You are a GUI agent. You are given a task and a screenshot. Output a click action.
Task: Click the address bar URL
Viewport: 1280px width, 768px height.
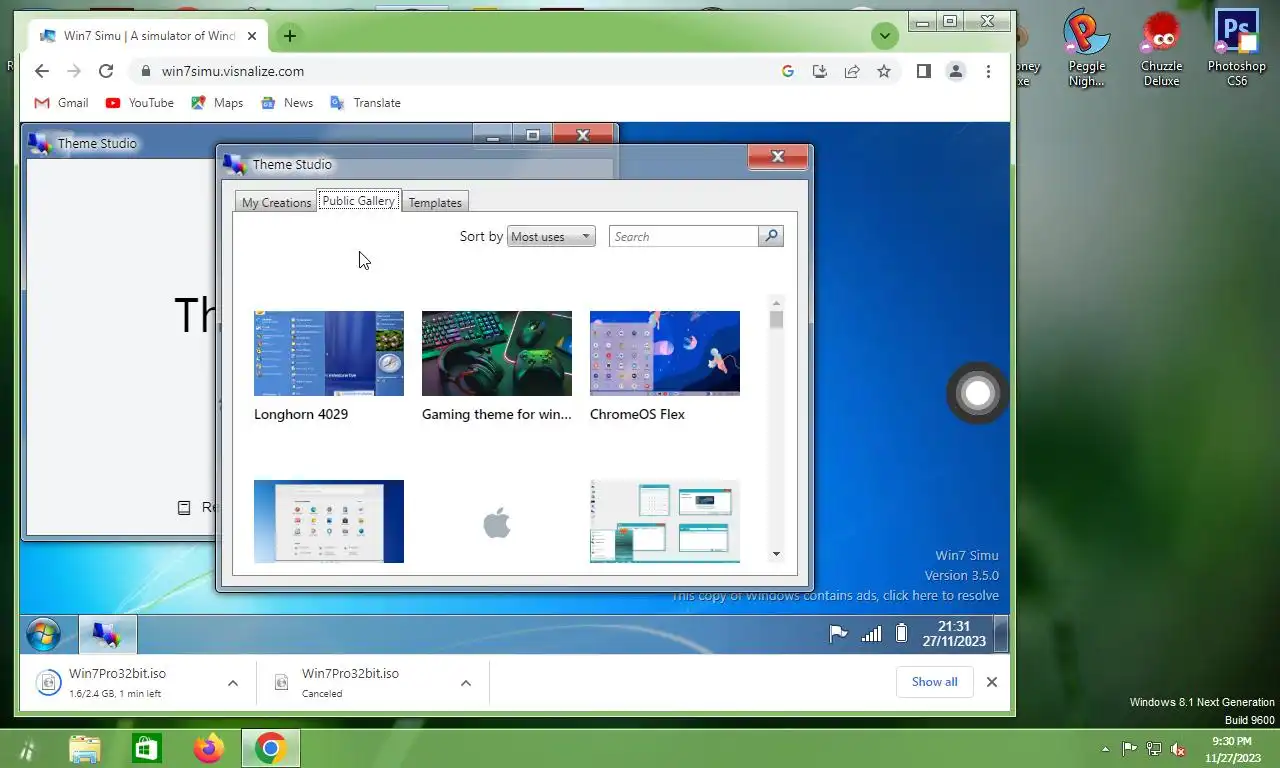click(233, 71)
